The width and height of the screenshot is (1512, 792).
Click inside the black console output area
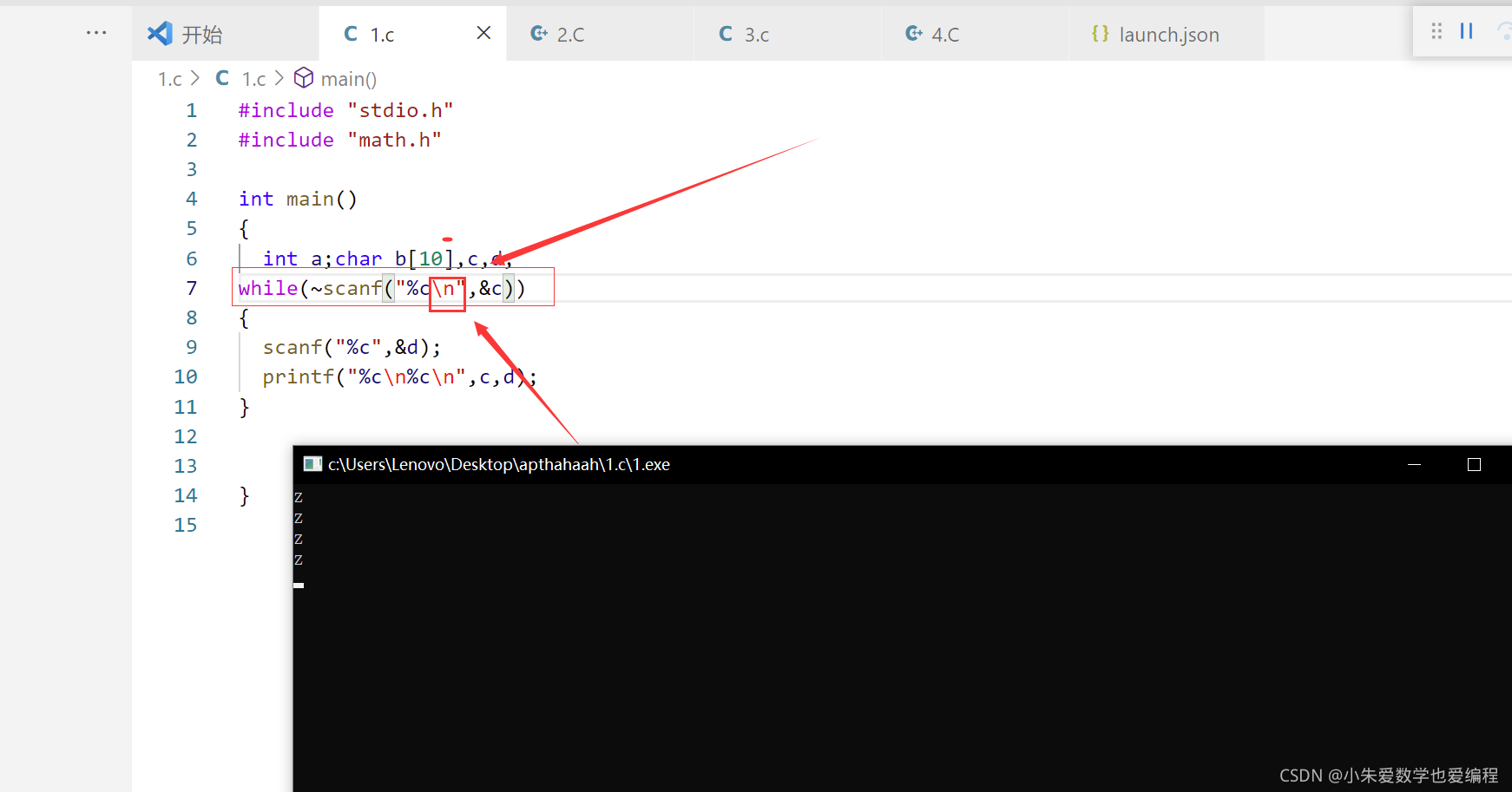click(x=903, y=638)
